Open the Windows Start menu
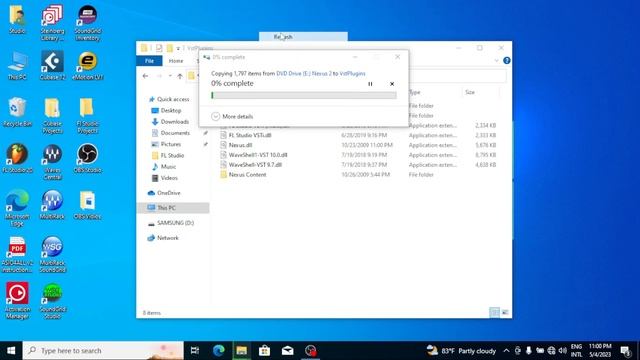Screen dimensions: 640x360 [11, 351]
